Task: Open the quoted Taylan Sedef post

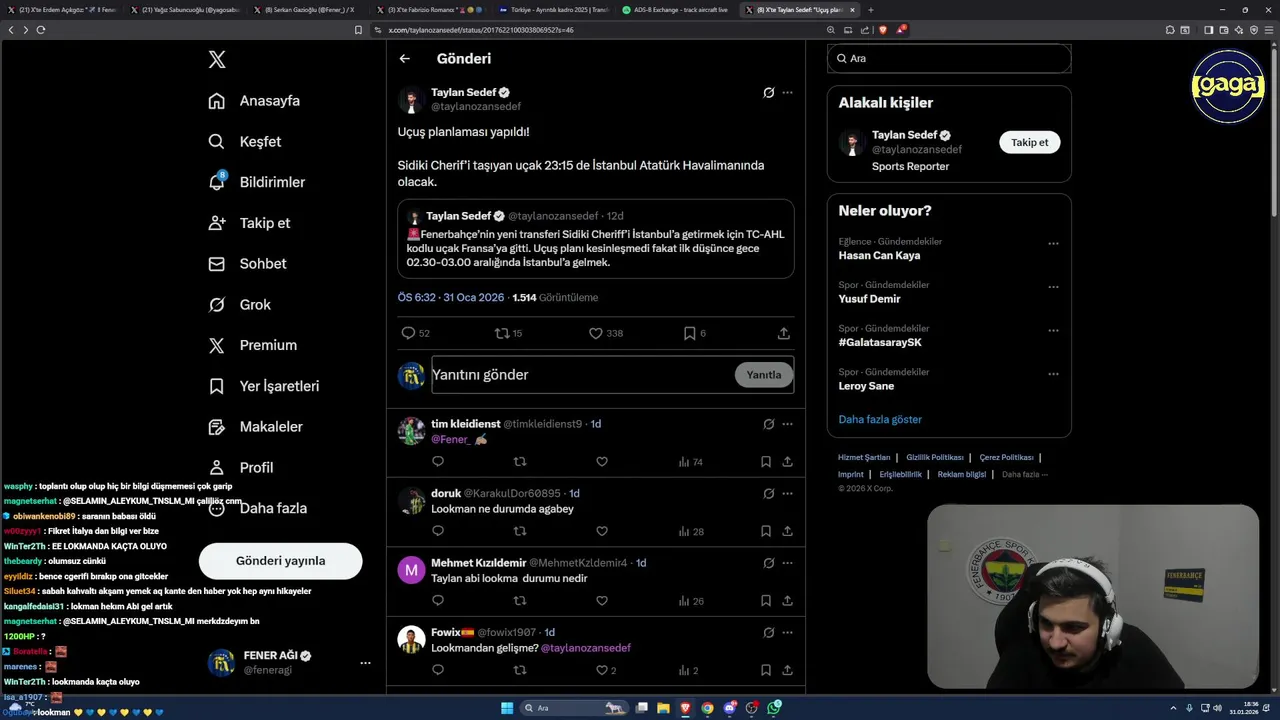Action: [596, 239]
